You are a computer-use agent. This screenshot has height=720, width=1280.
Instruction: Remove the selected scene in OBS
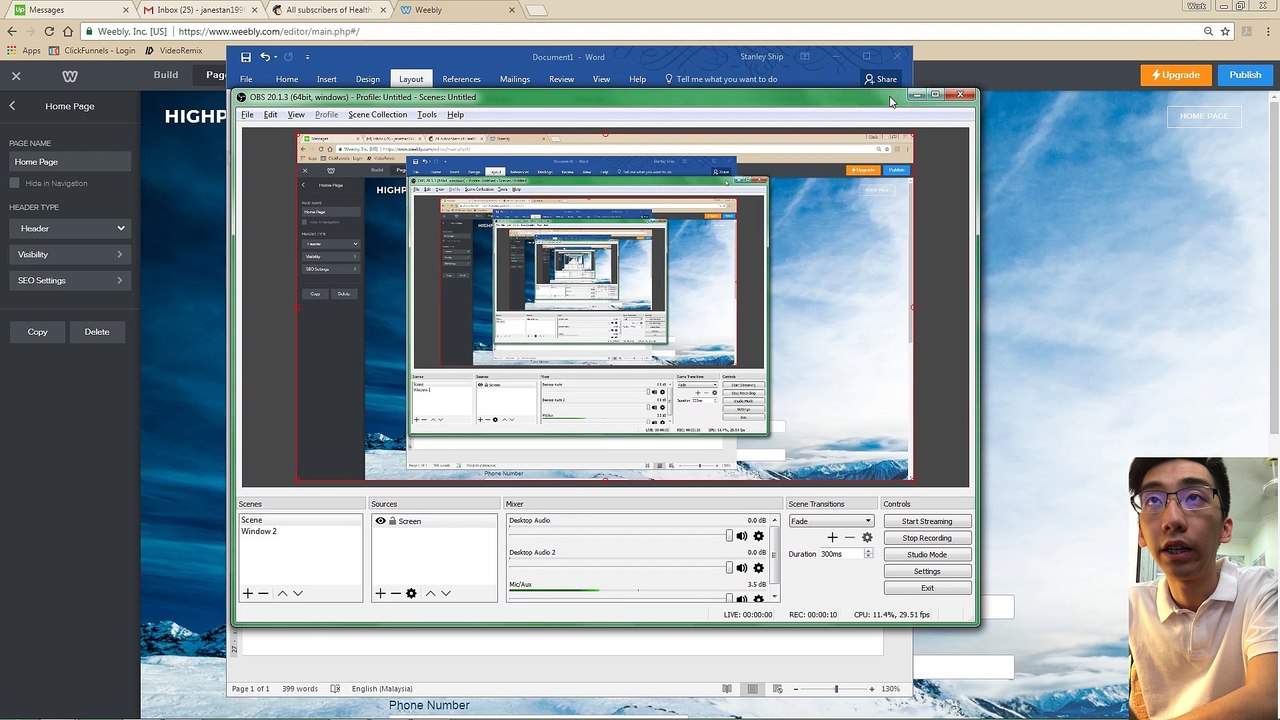pyautogui.click(x=263, y=593)
